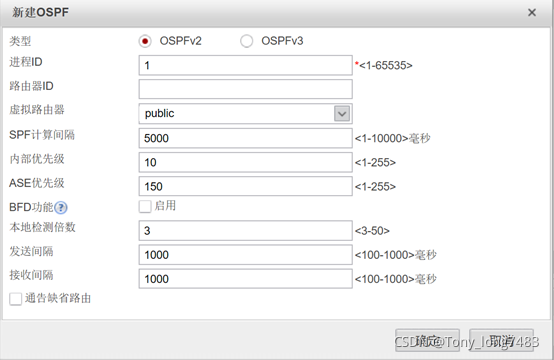Click the SPF计算间隔 field showing 5000
The height and width of the screenshot is (360, 554).
click(246, 138)
